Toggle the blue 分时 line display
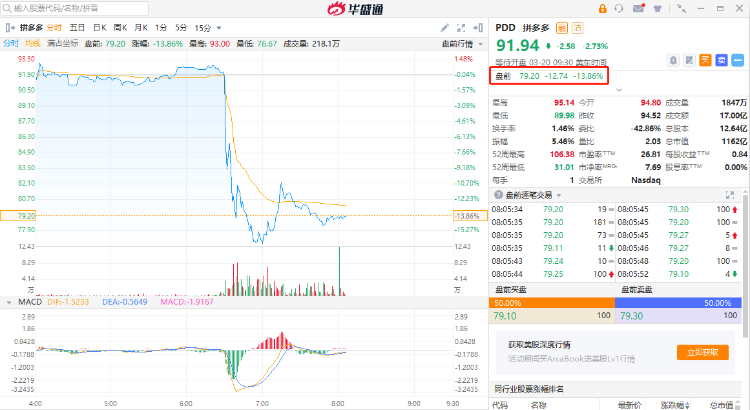Viewport: 750px width, 410px height. tap(11, 44)
